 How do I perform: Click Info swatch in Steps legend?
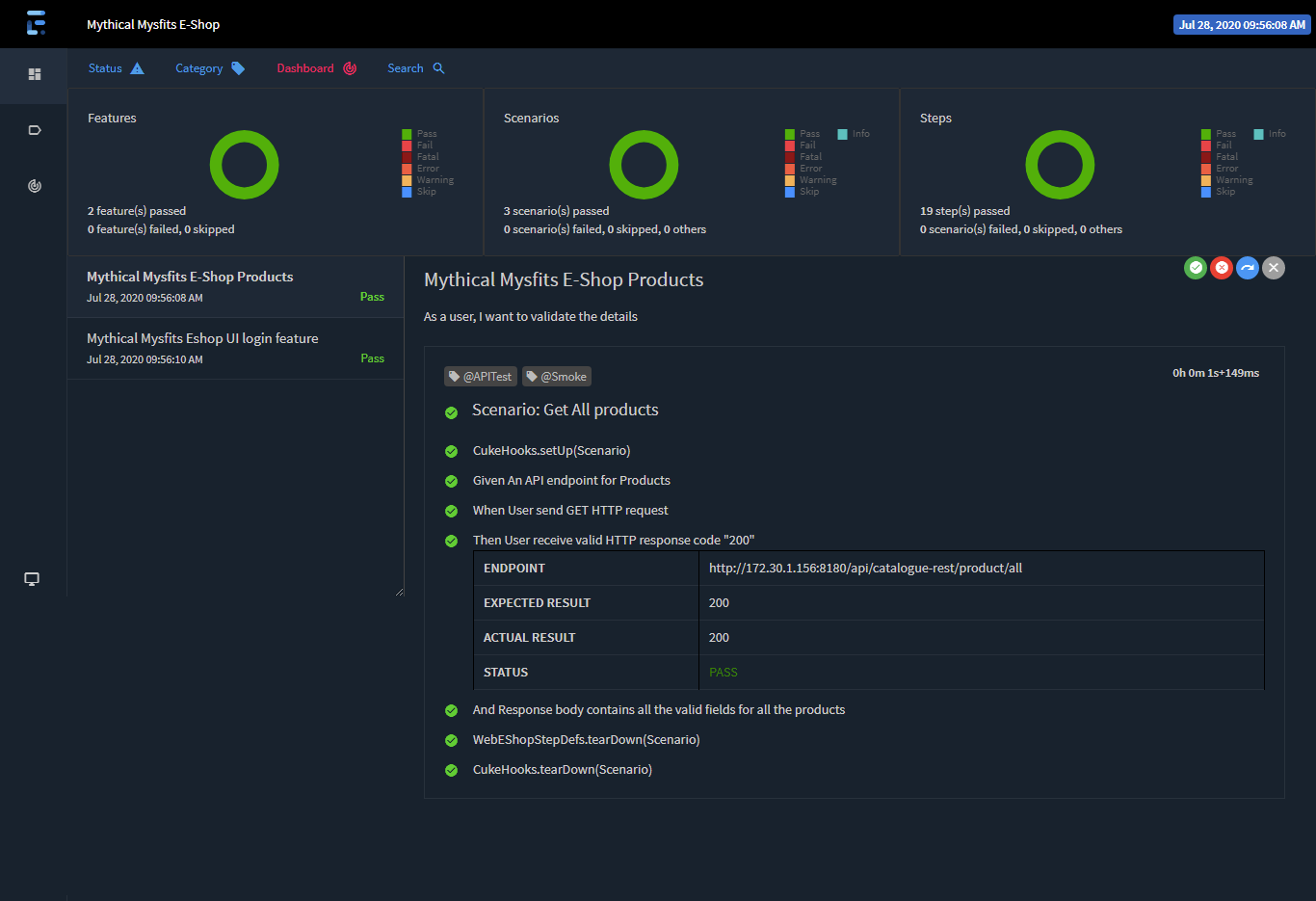click(1258, 134)
